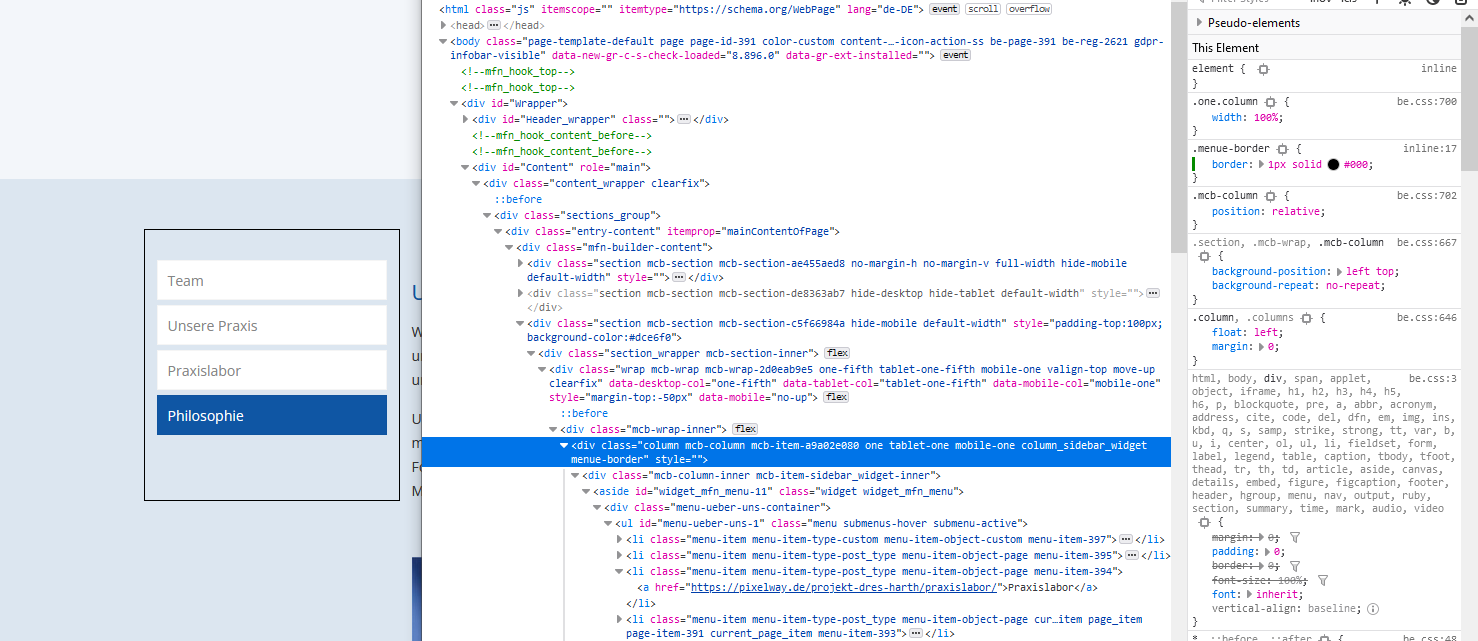Click filter icon next to overridden margin
Image resolution: width=1478 pixels, height=641 pixels.
[x=1295, y=537]
